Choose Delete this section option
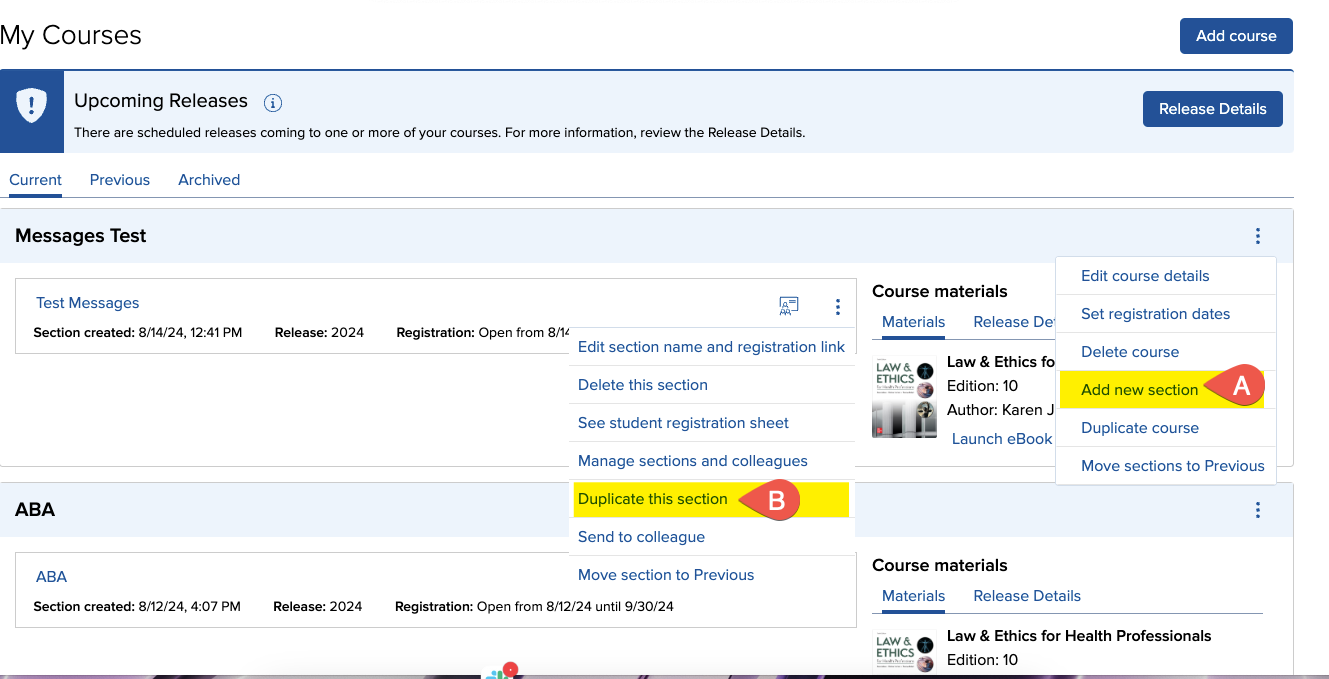The height and width of the screenshot is (679, 1329). (x=643, y=385)
